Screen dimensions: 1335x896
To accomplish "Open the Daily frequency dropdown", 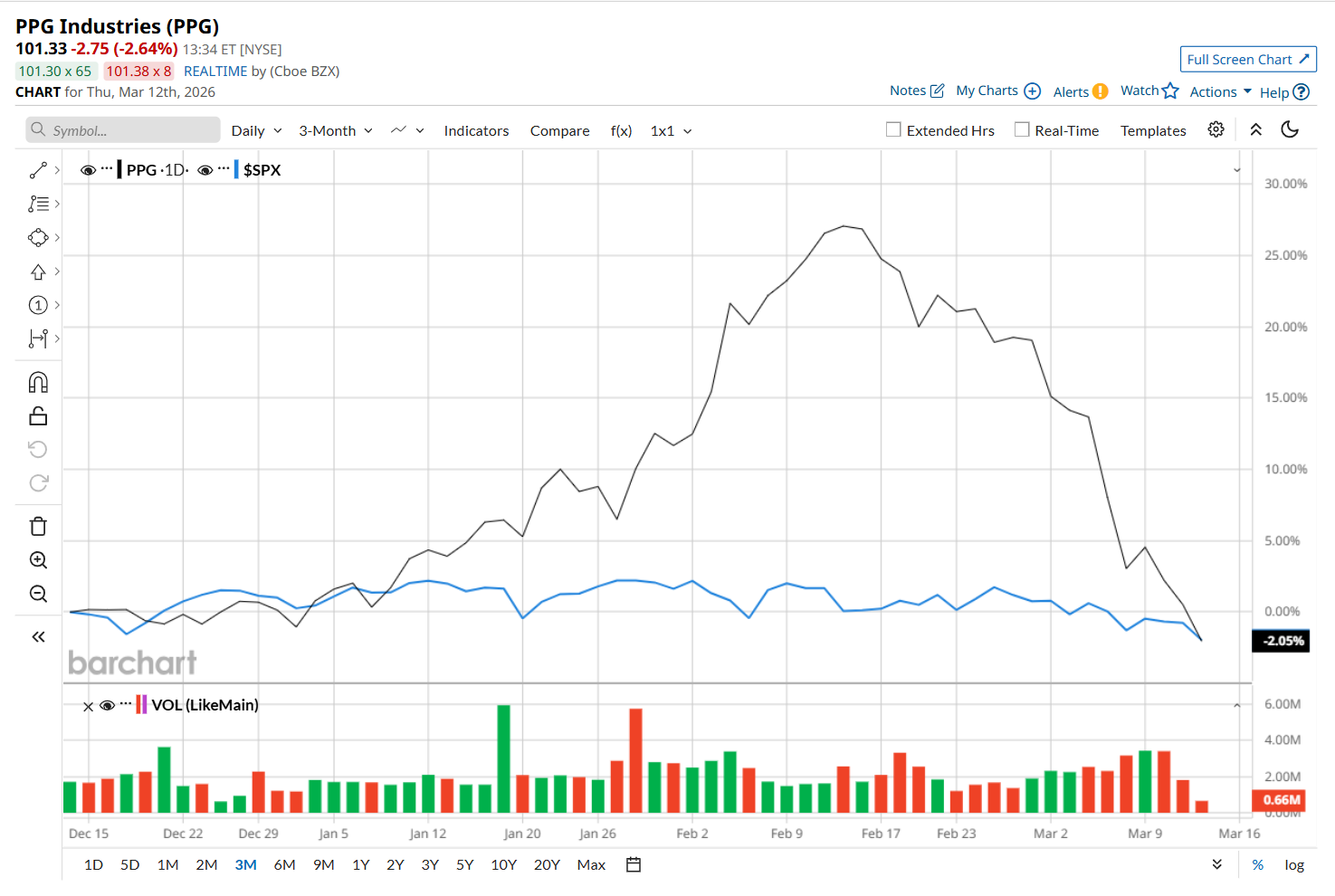I will coord(257,130).
